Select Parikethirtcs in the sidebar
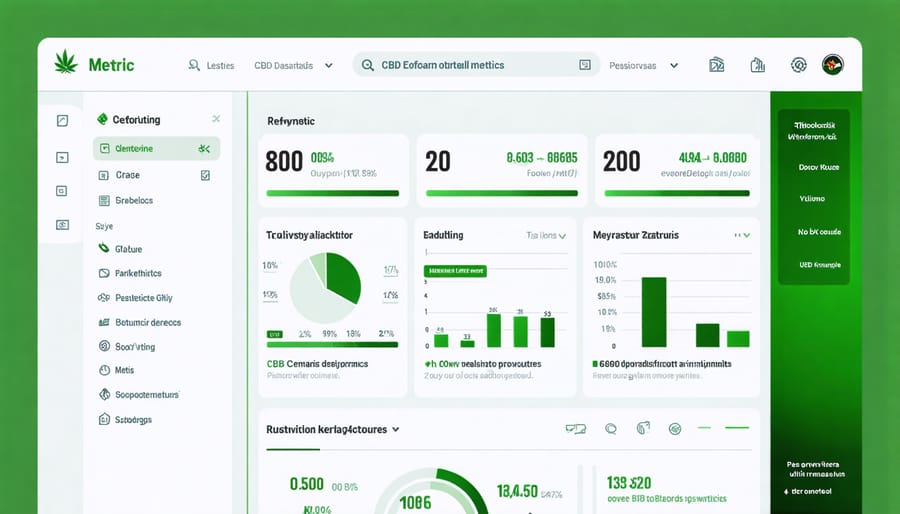 click(138, 273)
